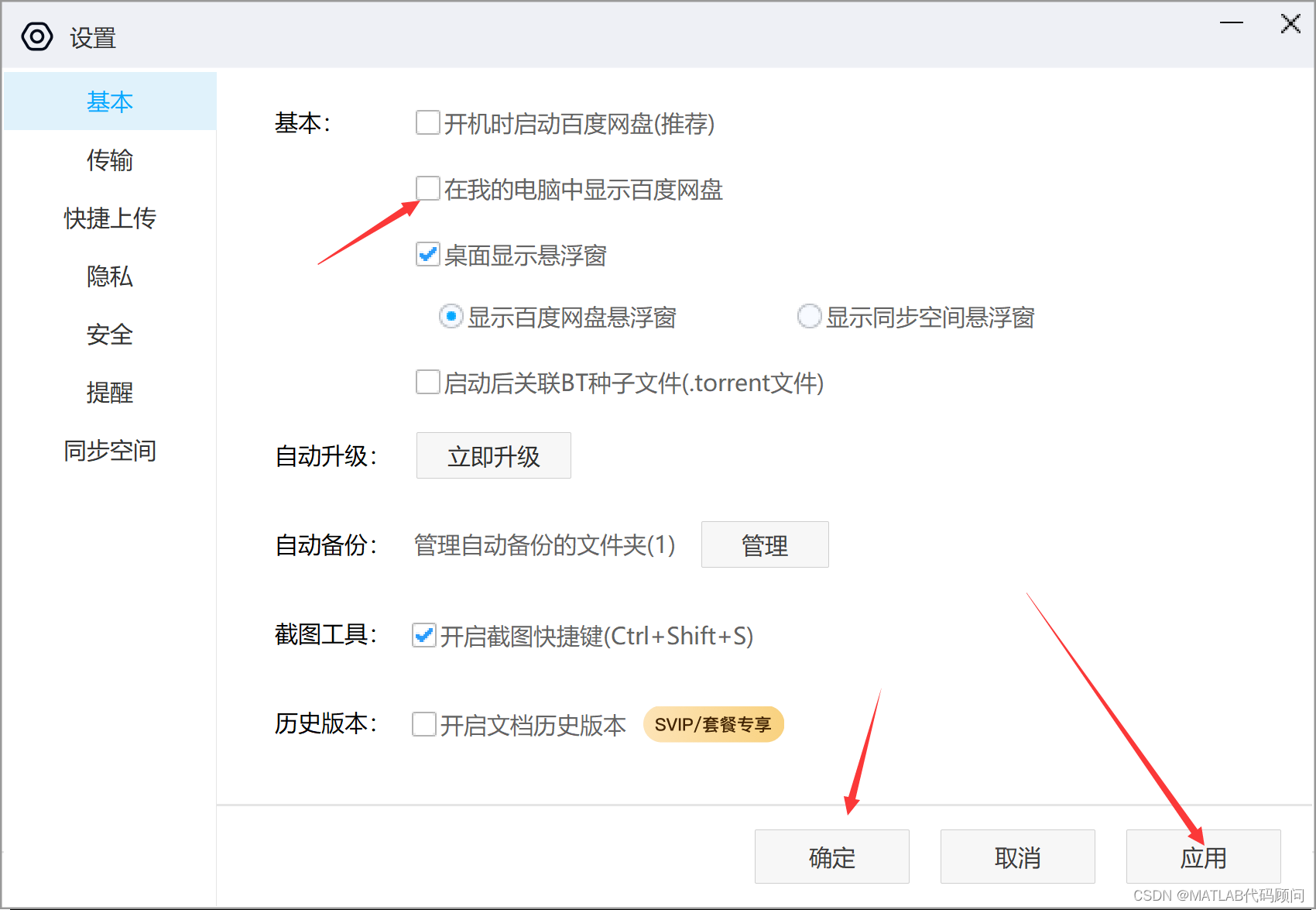The height and width of the screenshot is (910, 1316).
Task: Open the 传输 settings tab
Action: pos(110,160)
